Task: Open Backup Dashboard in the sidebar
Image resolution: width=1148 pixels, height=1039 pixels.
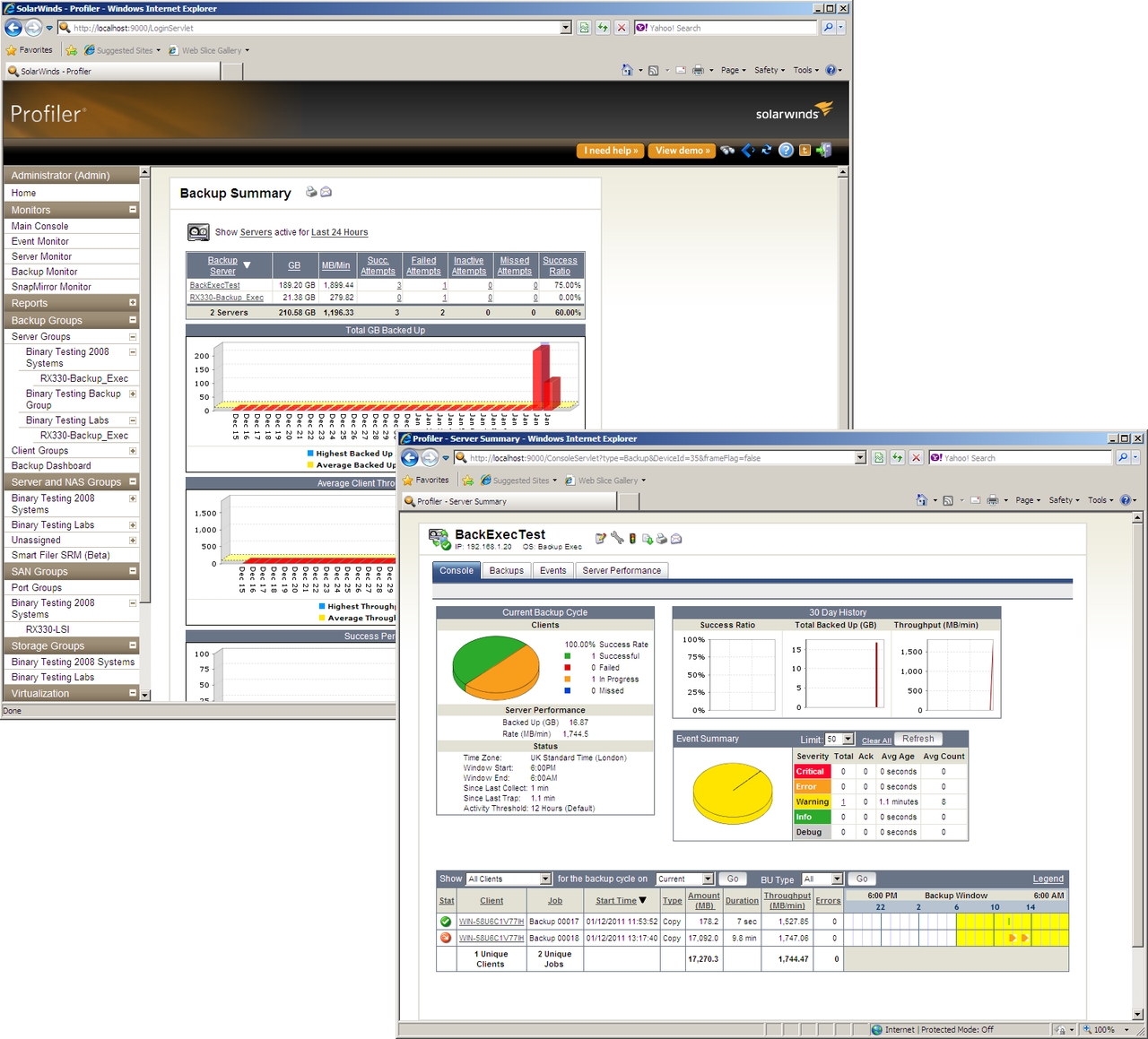Action: [51, 465]
